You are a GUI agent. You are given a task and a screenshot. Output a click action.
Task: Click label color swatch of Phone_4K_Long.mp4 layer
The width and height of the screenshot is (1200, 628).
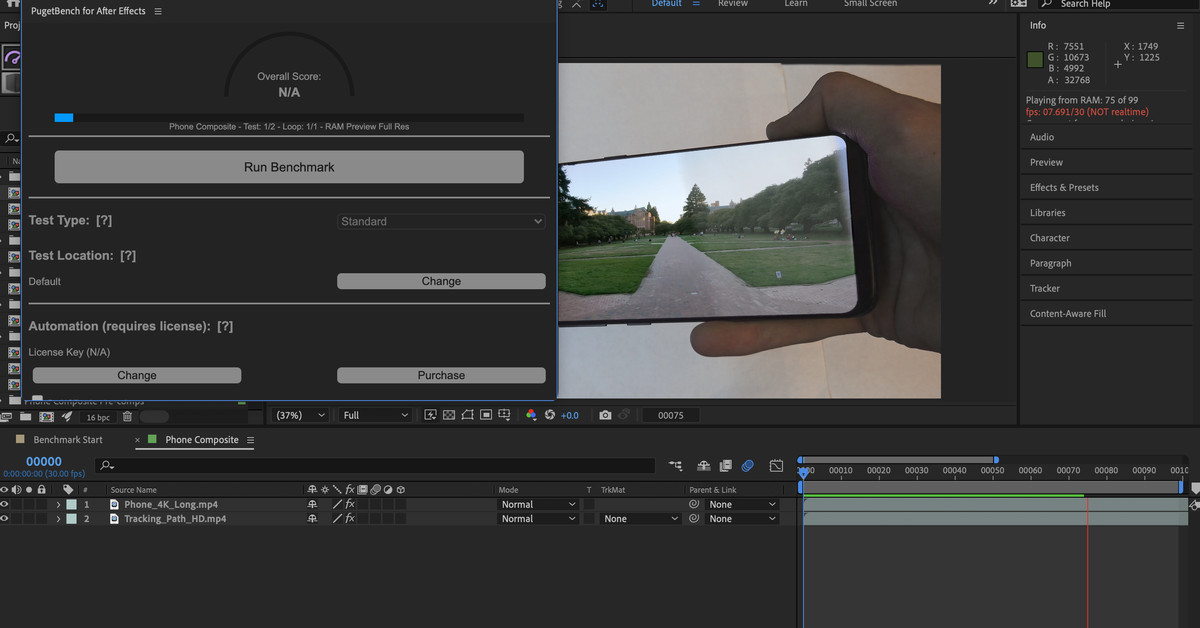pos(71,505)
